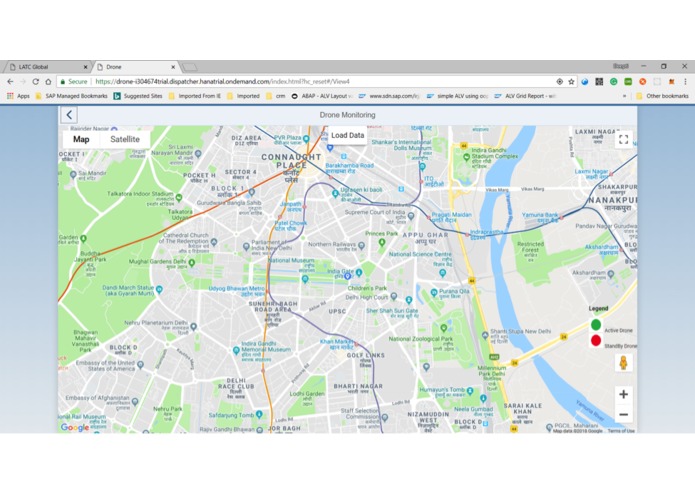Open a new browser tab
695x494 pixels.
[190, 67]
